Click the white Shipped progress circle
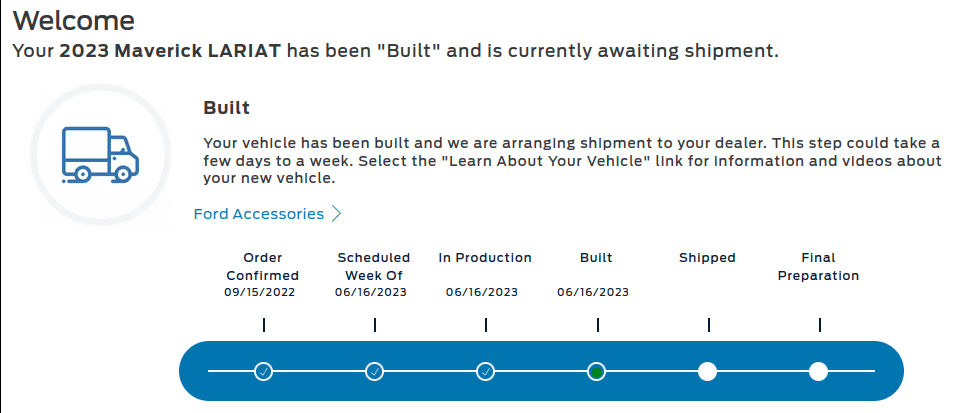Image resolution: width=965 pixels, height=413 pixels. point(708,372)
